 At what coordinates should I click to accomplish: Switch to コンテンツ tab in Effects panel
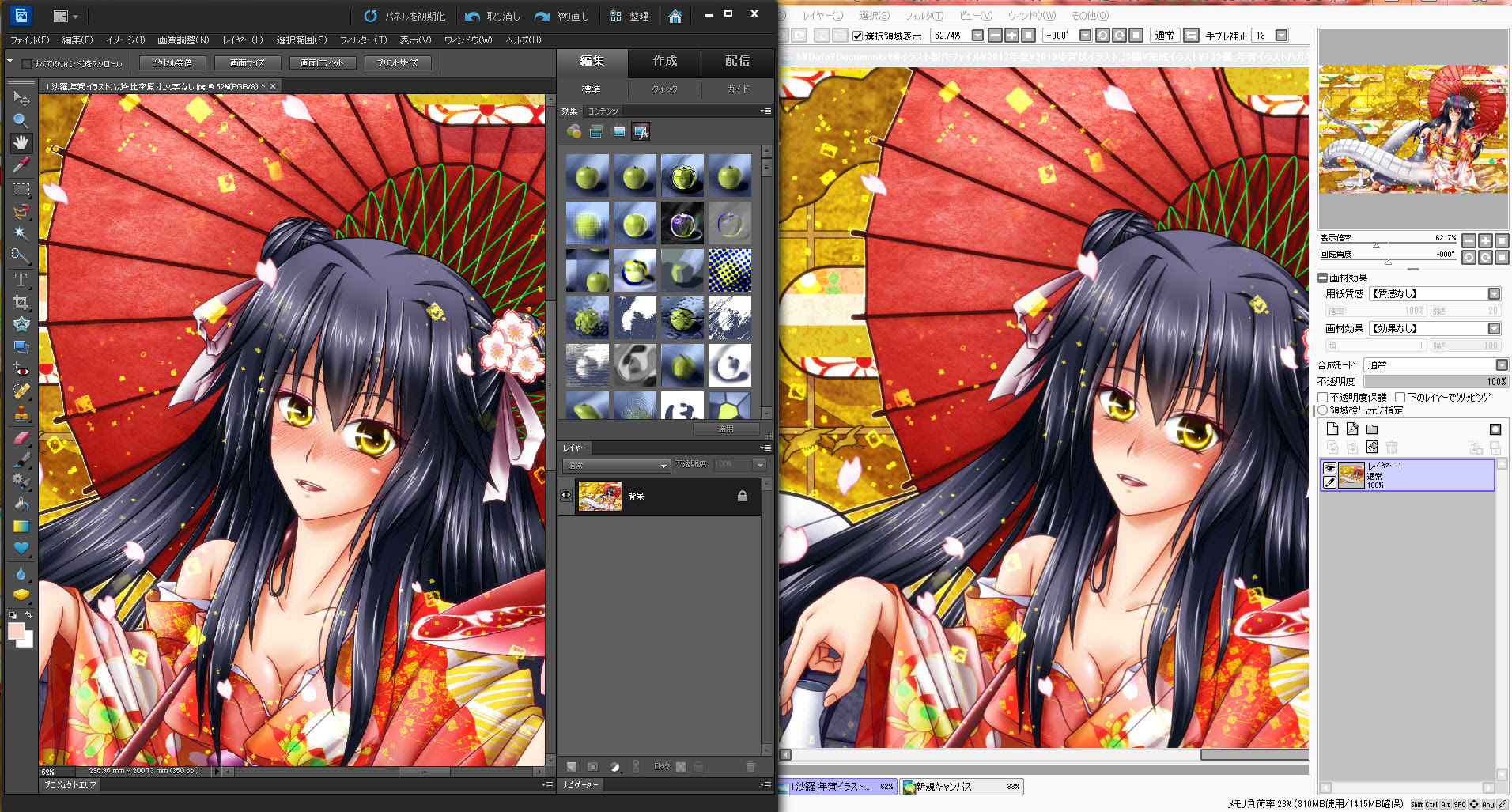[603, 111]
